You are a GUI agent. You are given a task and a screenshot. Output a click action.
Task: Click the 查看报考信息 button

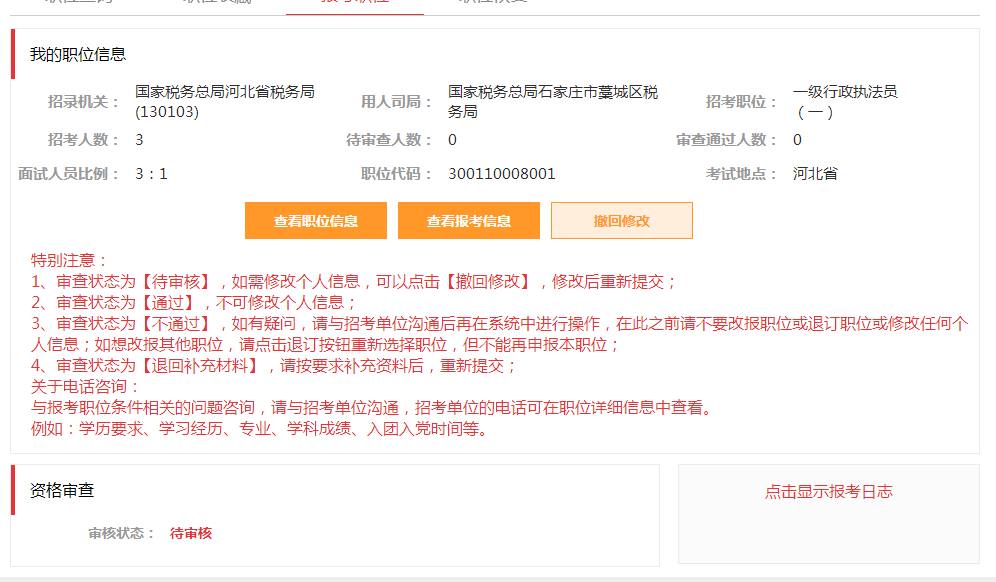pos(468,220)
